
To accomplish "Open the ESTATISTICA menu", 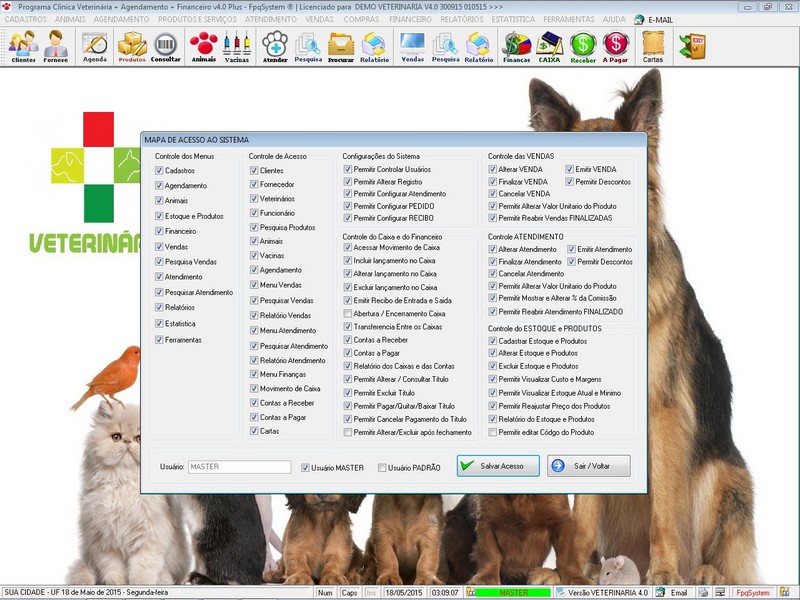I will pyautogui.click(x=513, y=19).
